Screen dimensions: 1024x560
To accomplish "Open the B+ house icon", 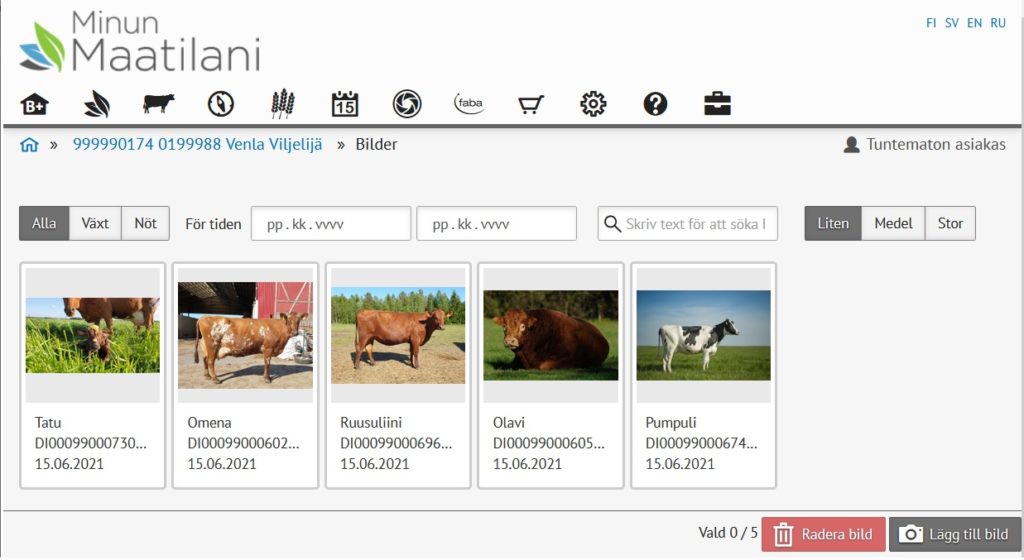I will (x=34, y=104).
